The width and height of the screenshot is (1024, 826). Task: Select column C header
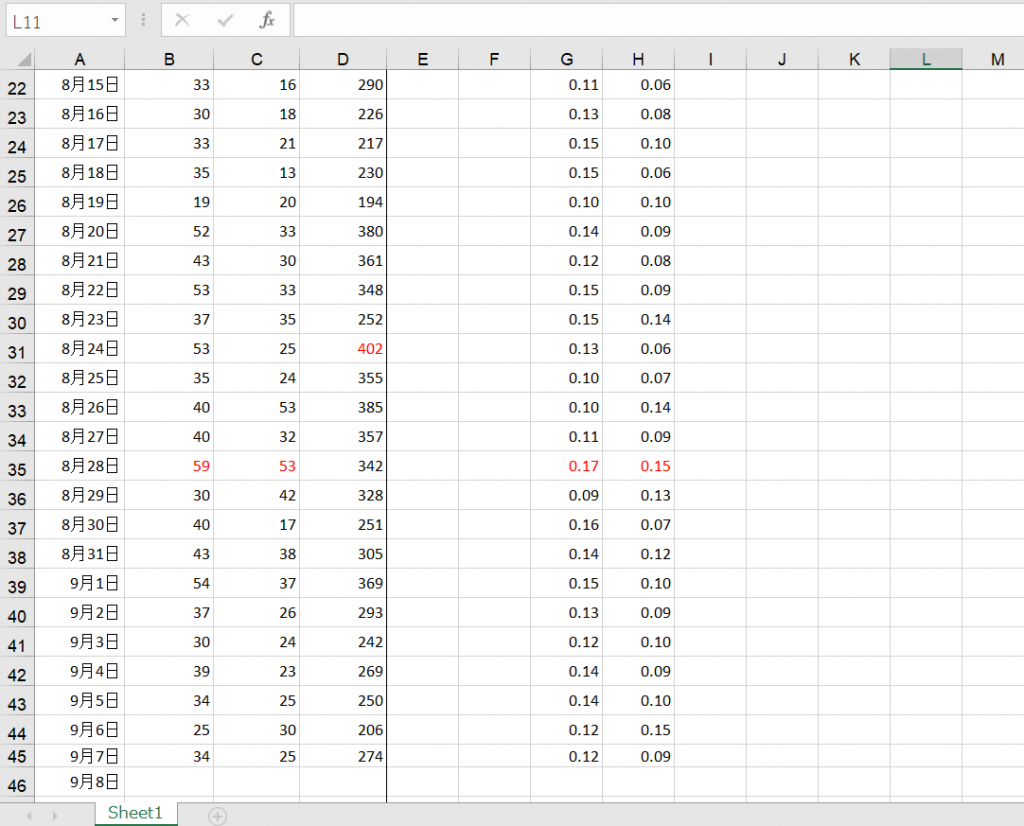click(x=257, y=59)
